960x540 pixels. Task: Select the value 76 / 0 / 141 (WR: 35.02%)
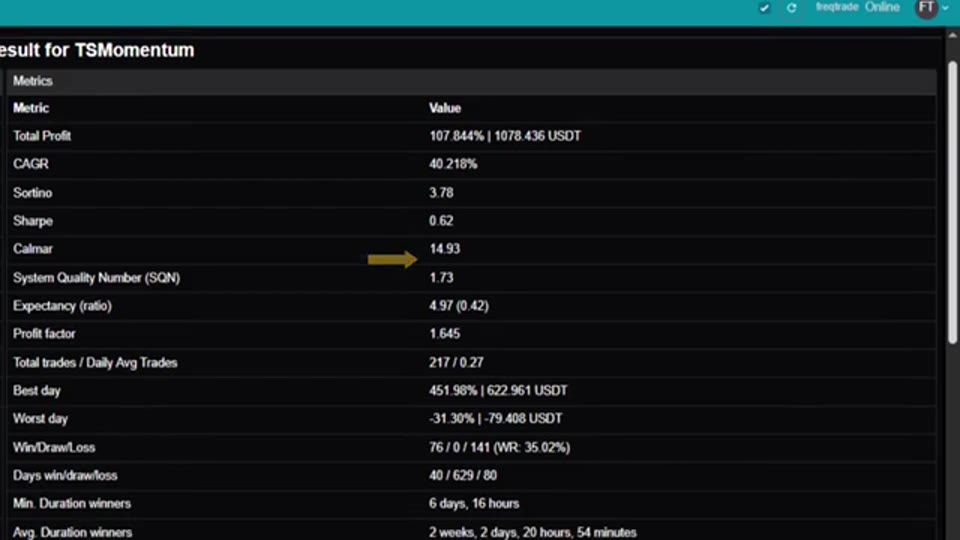499,448
